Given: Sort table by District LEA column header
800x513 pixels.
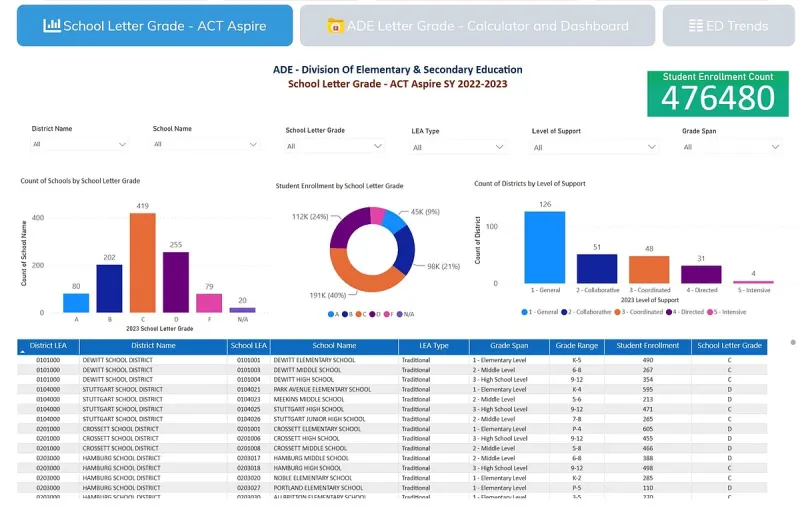Looking at the screenshot, I should (48, 346).
